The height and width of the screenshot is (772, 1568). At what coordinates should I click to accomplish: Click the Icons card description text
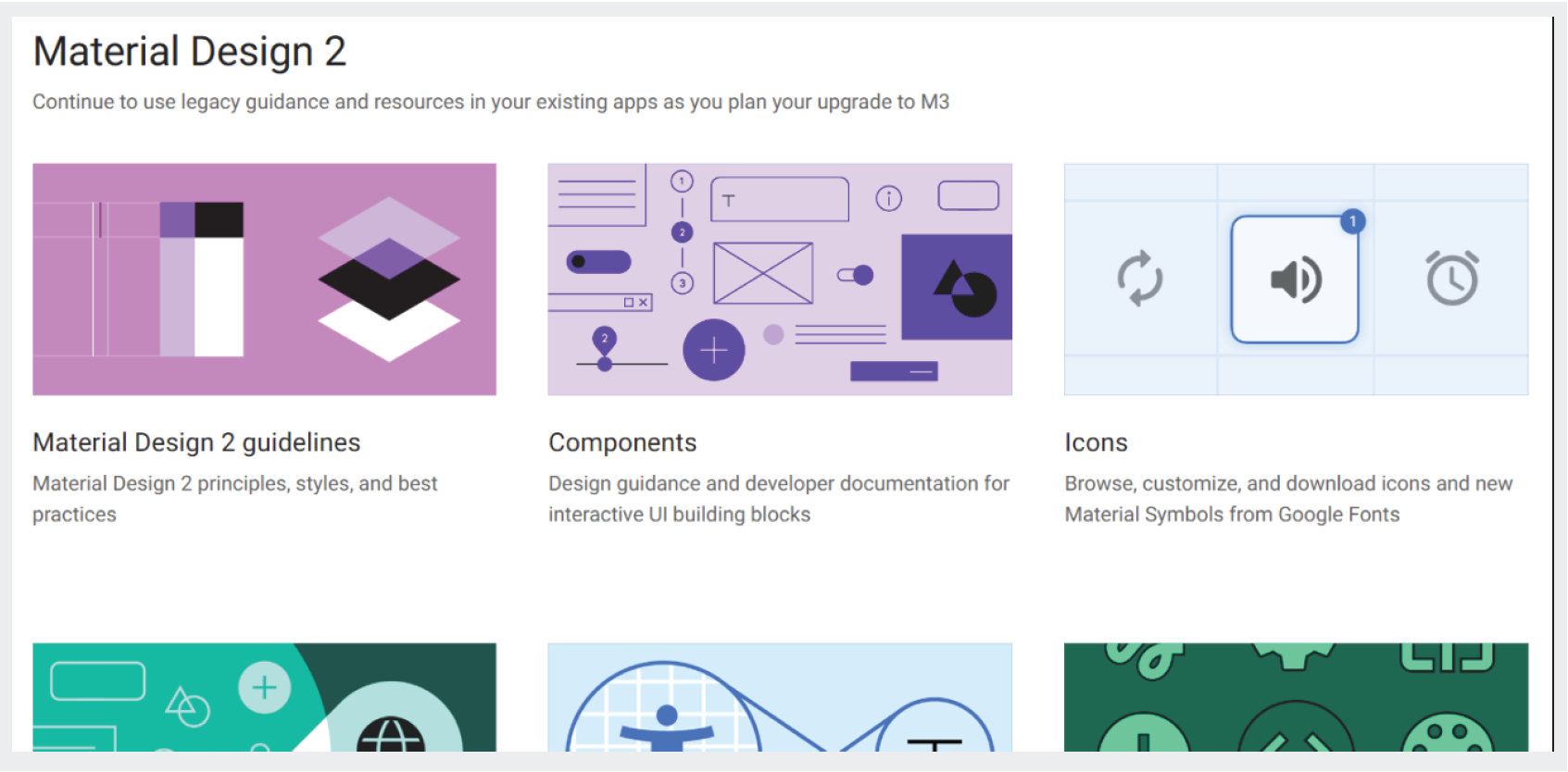click(1287, 499)
